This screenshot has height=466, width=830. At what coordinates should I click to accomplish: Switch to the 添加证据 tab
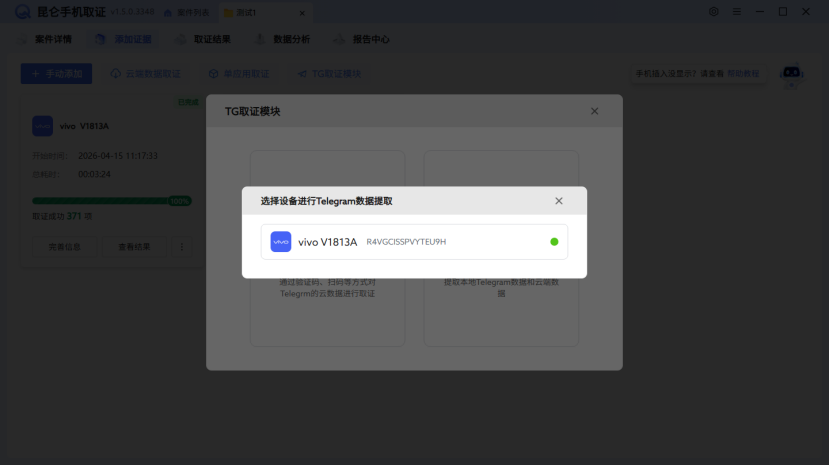pyautogui.click(x=123, y=39)
